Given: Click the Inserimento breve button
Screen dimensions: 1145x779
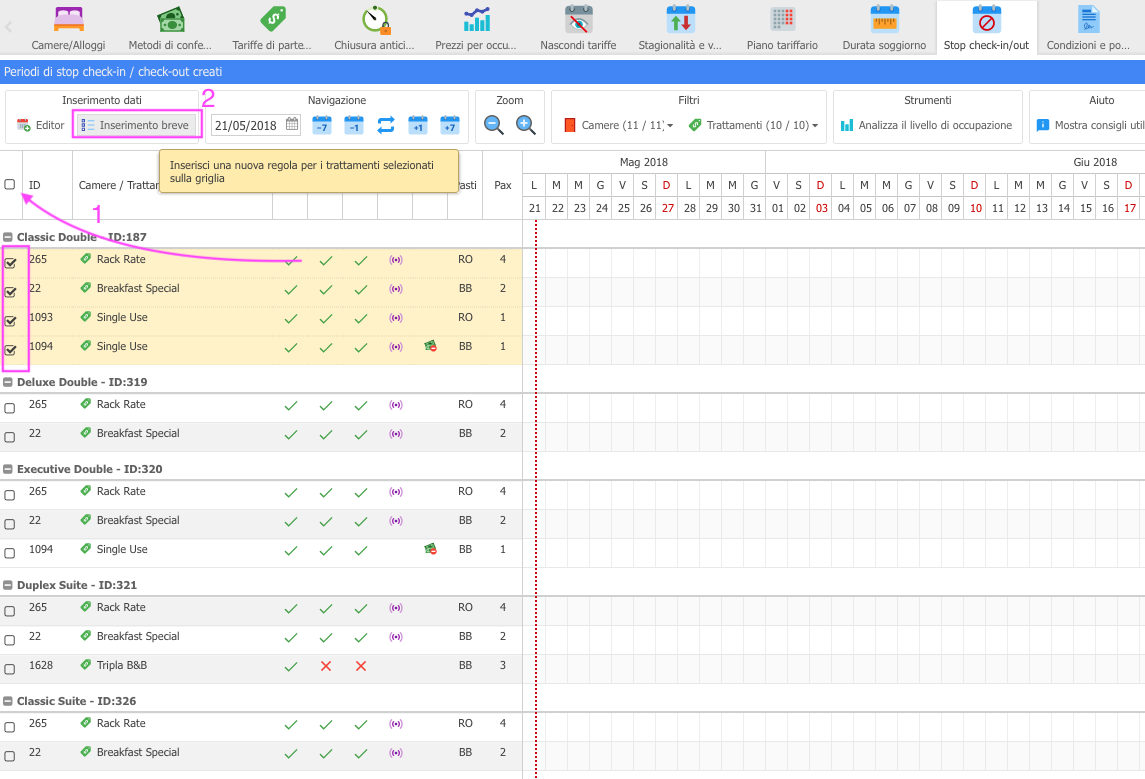Looking at the screenshot, I should 136,125.
